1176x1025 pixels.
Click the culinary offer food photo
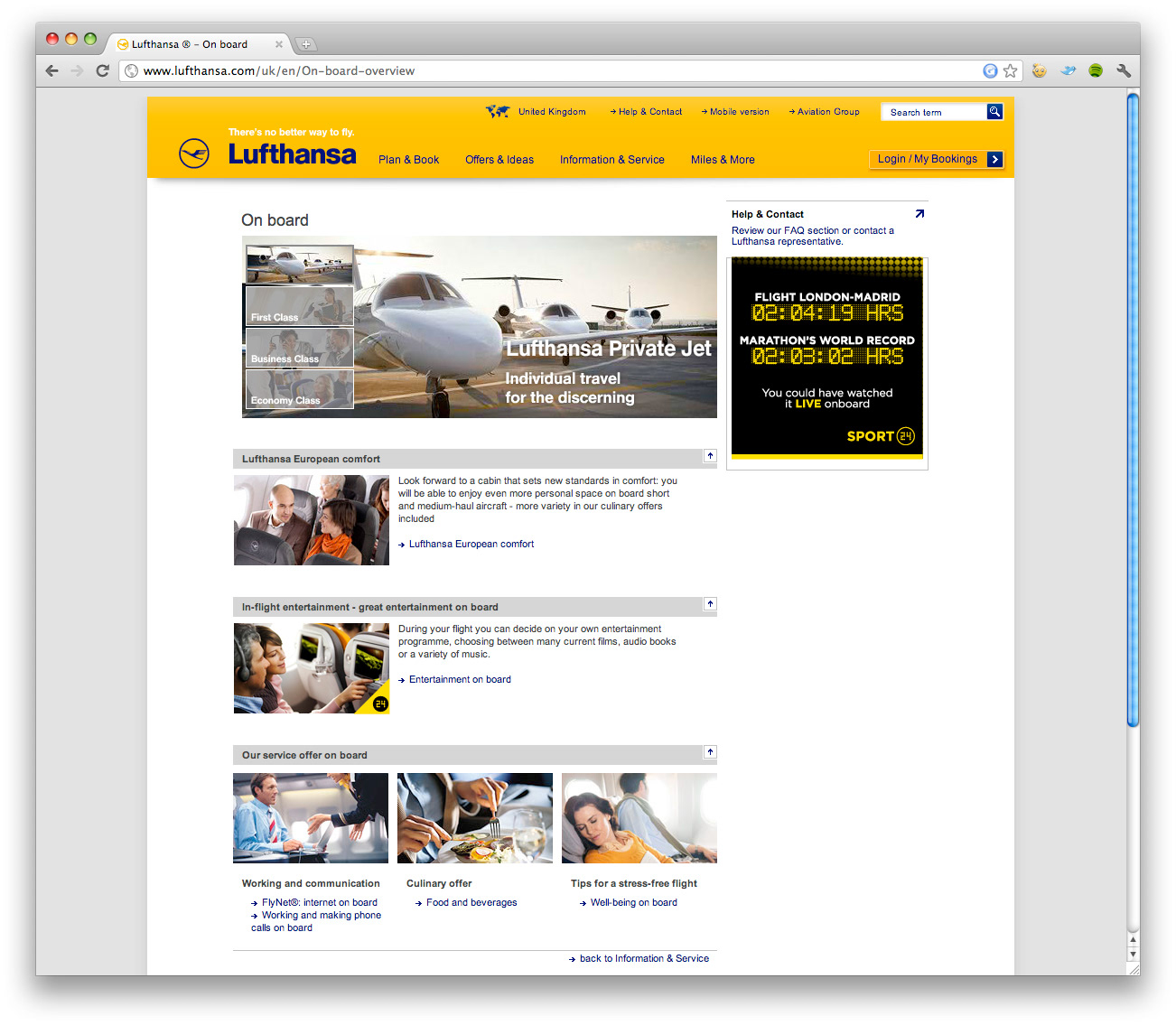tap(475, 818)
